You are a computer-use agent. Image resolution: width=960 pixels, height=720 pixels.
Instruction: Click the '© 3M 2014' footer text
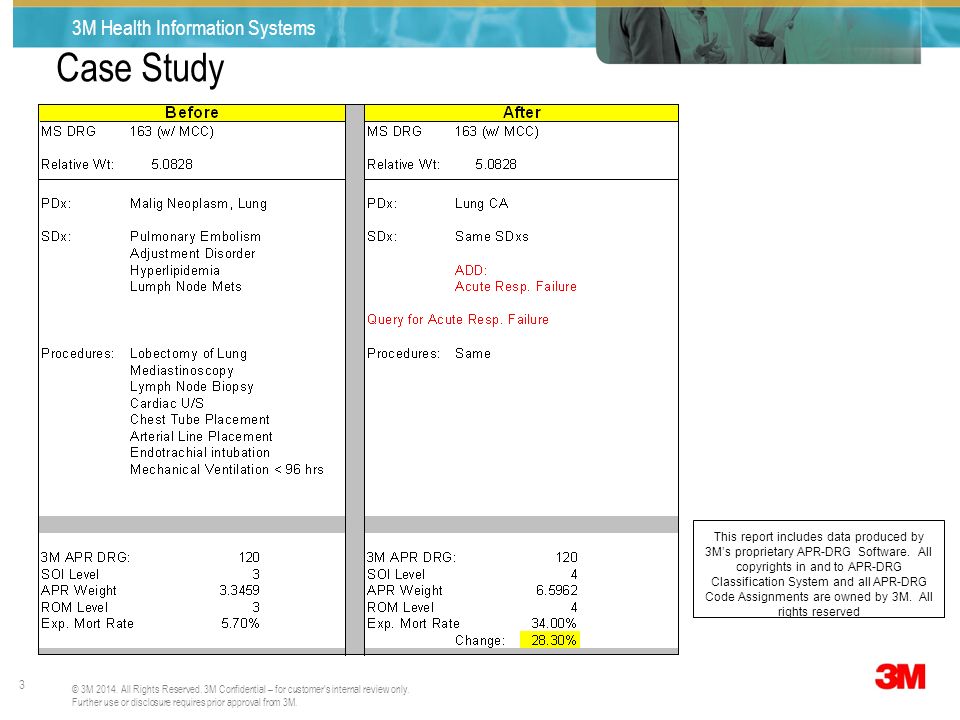click(x=240, y=696)
